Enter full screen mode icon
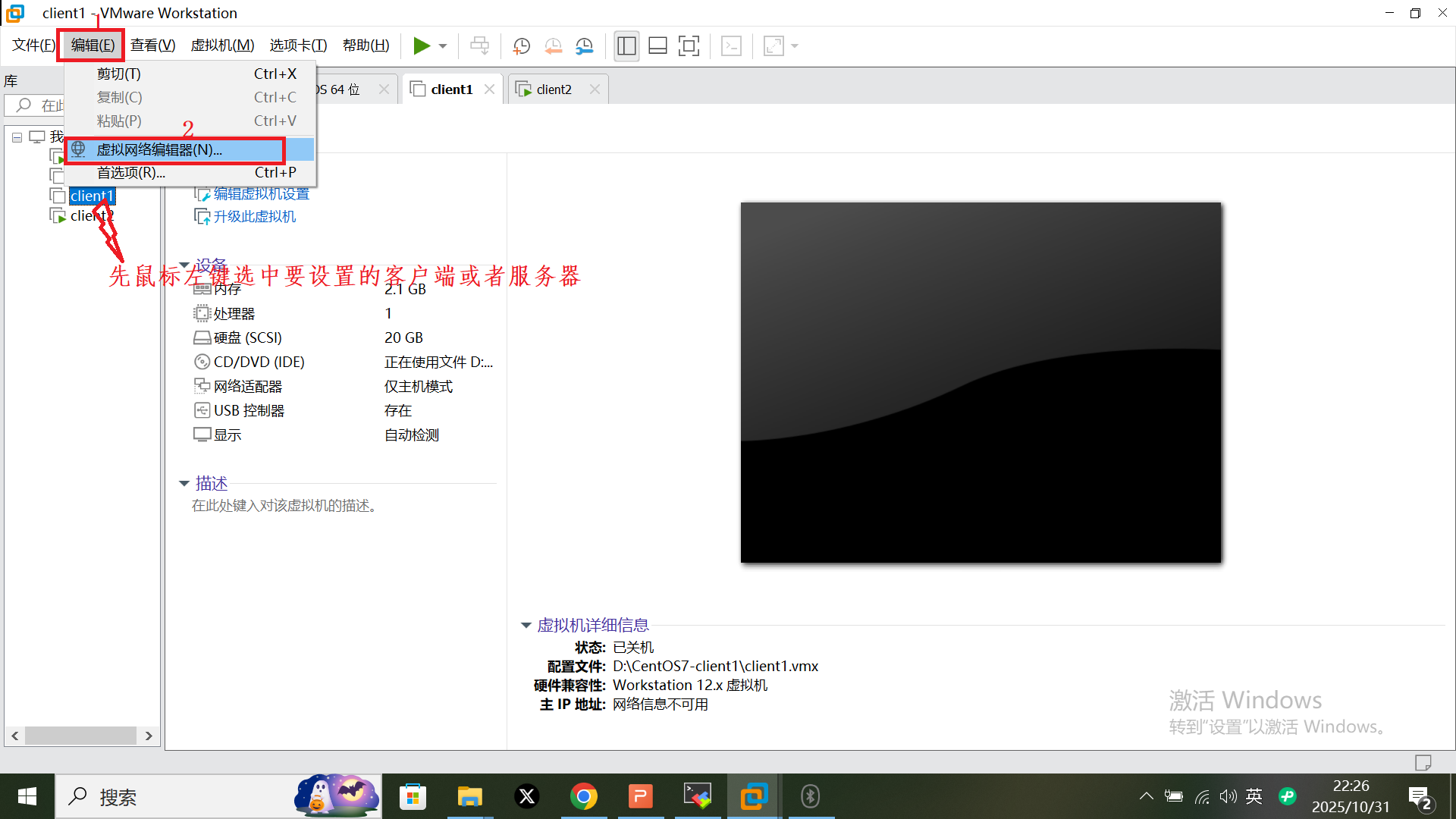 (689, 46)
